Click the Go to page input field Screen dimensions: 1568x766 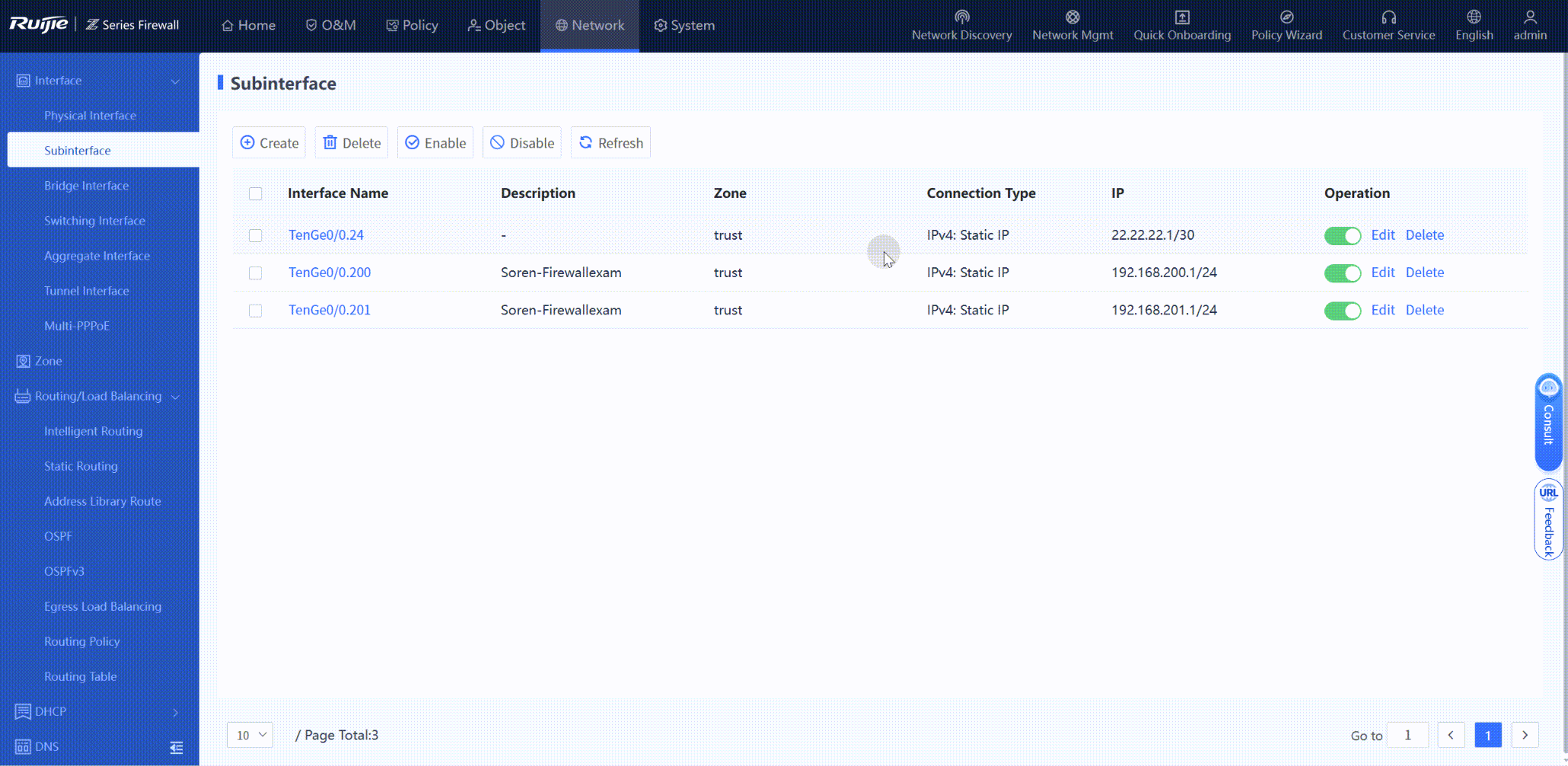1407,735
